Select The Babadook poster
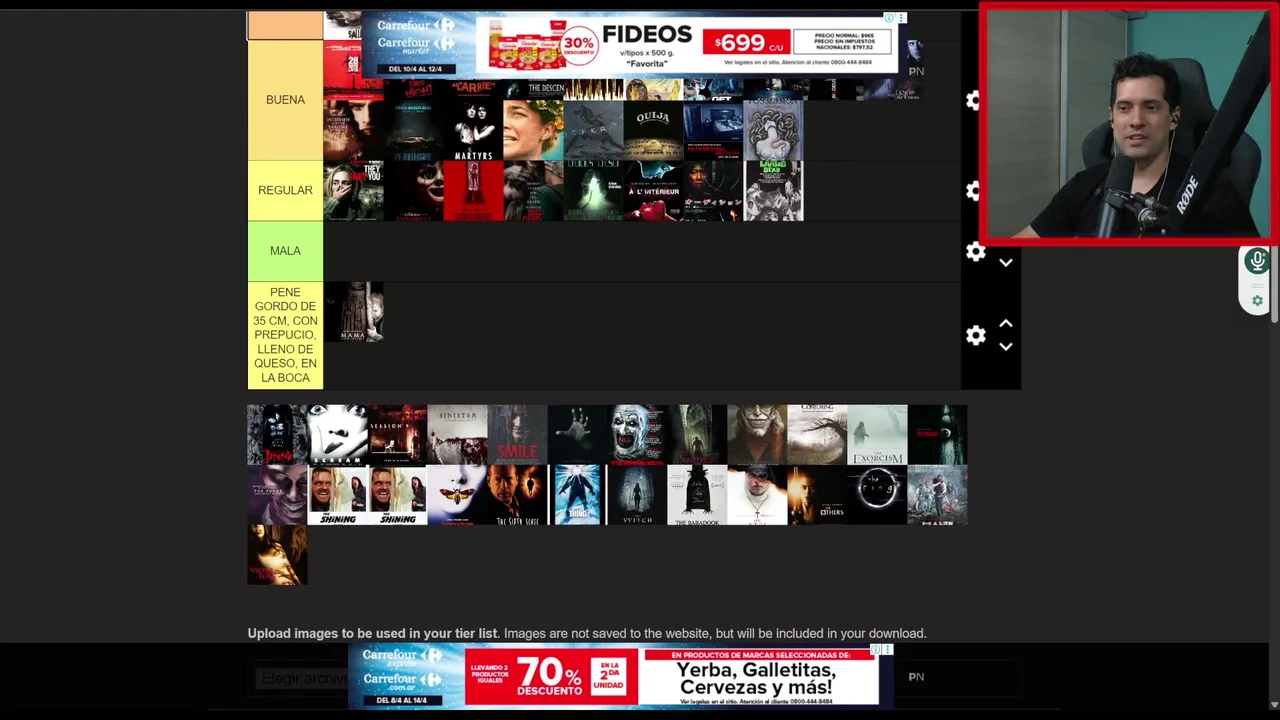 tap(697, 495)
